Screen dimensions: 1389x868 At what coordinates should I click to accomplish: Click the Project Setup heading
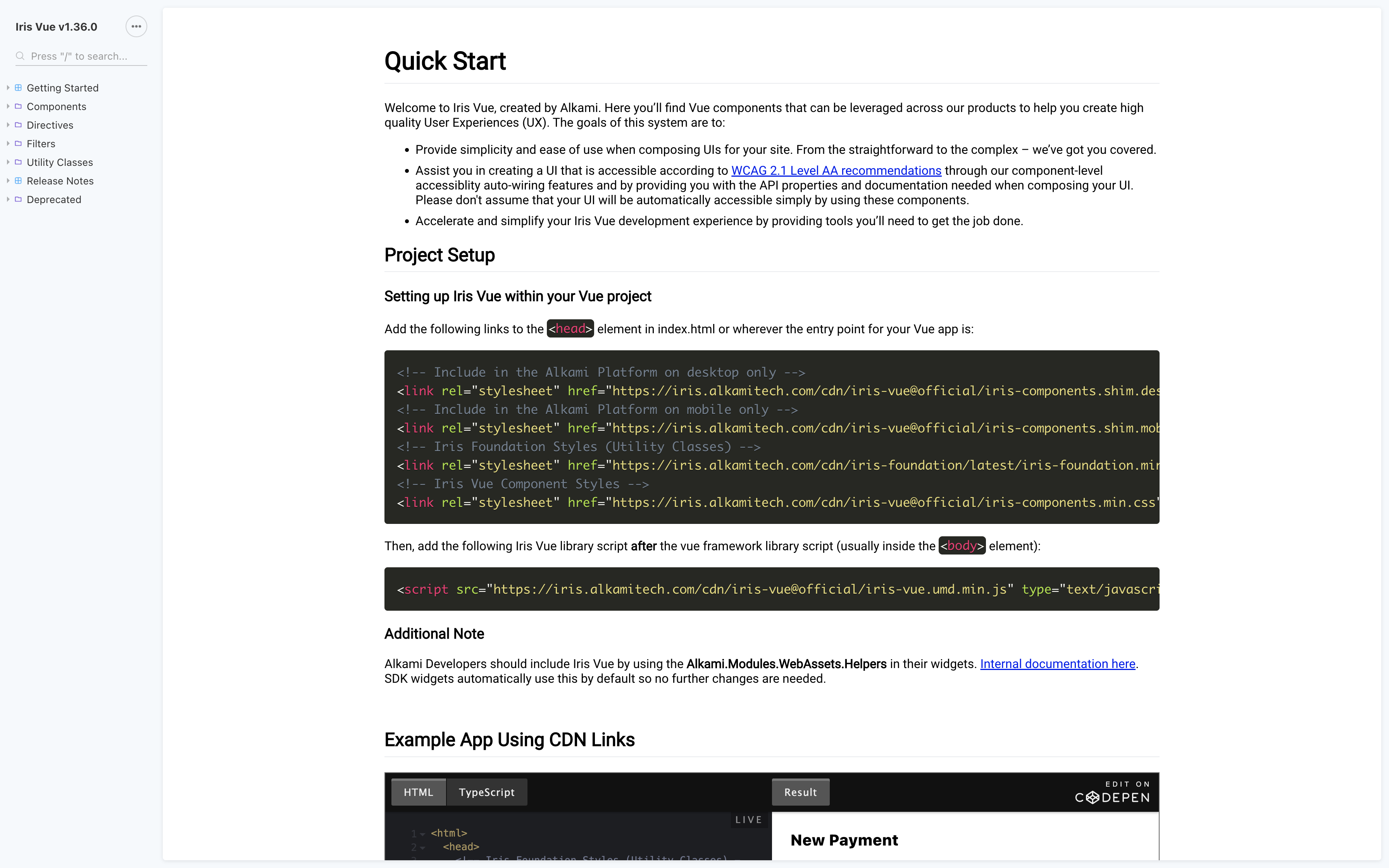[439, 255]
